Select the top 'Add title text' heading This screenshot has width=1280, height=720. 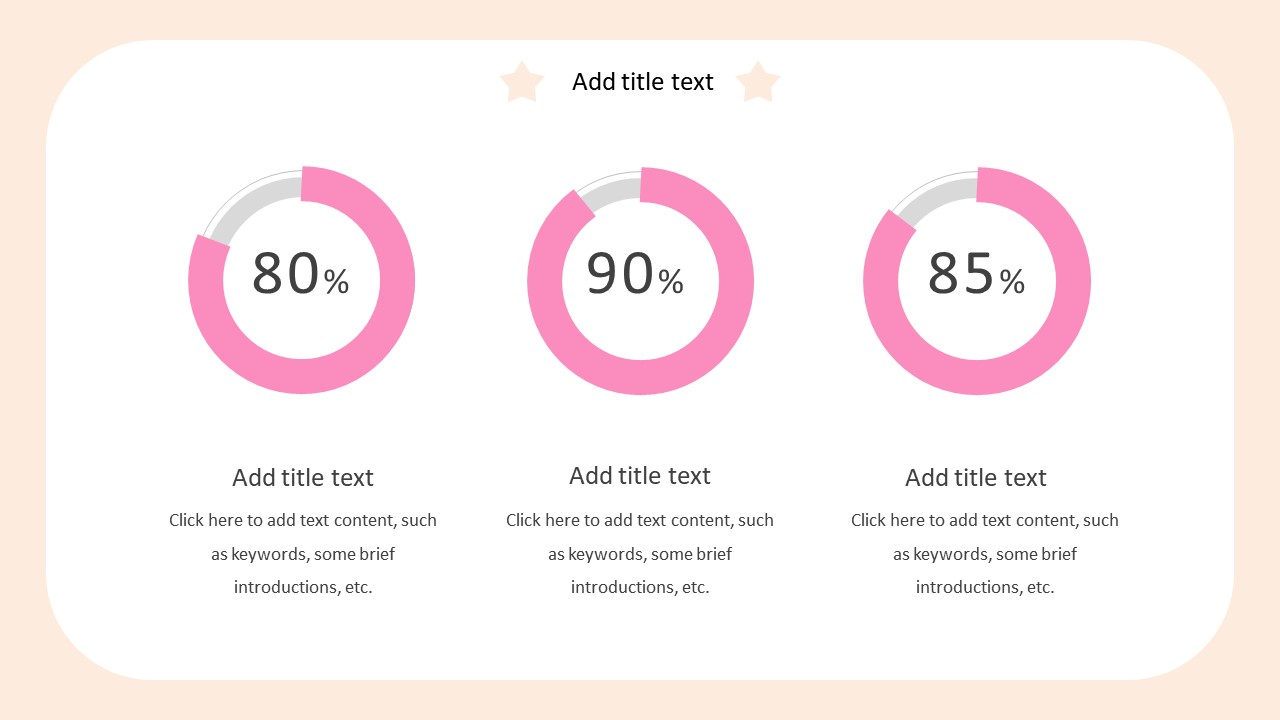pyautogui.click(x=643, y=82)
